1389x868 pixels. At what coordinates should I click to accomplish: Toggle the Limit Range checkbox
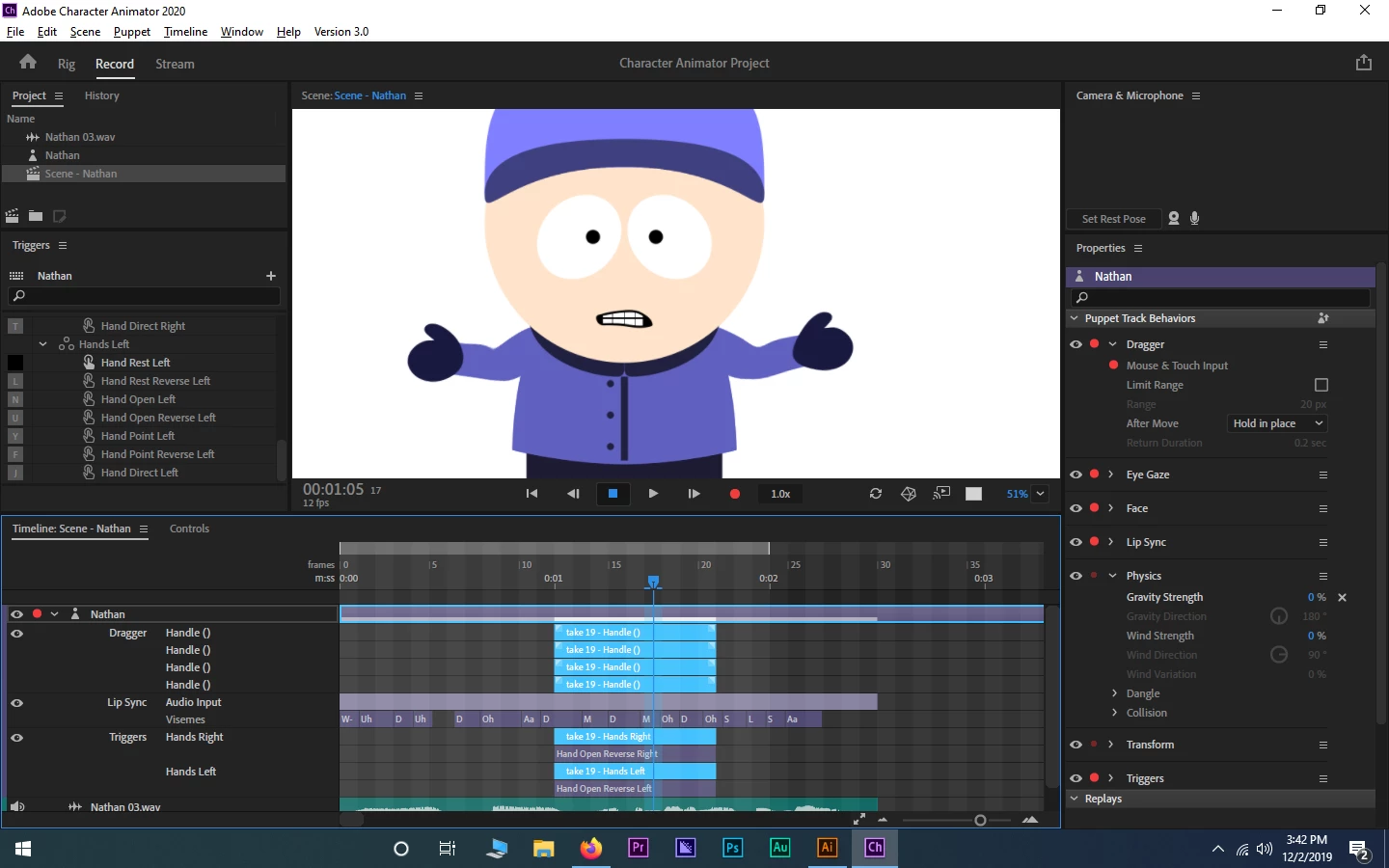pos(1321,385)
